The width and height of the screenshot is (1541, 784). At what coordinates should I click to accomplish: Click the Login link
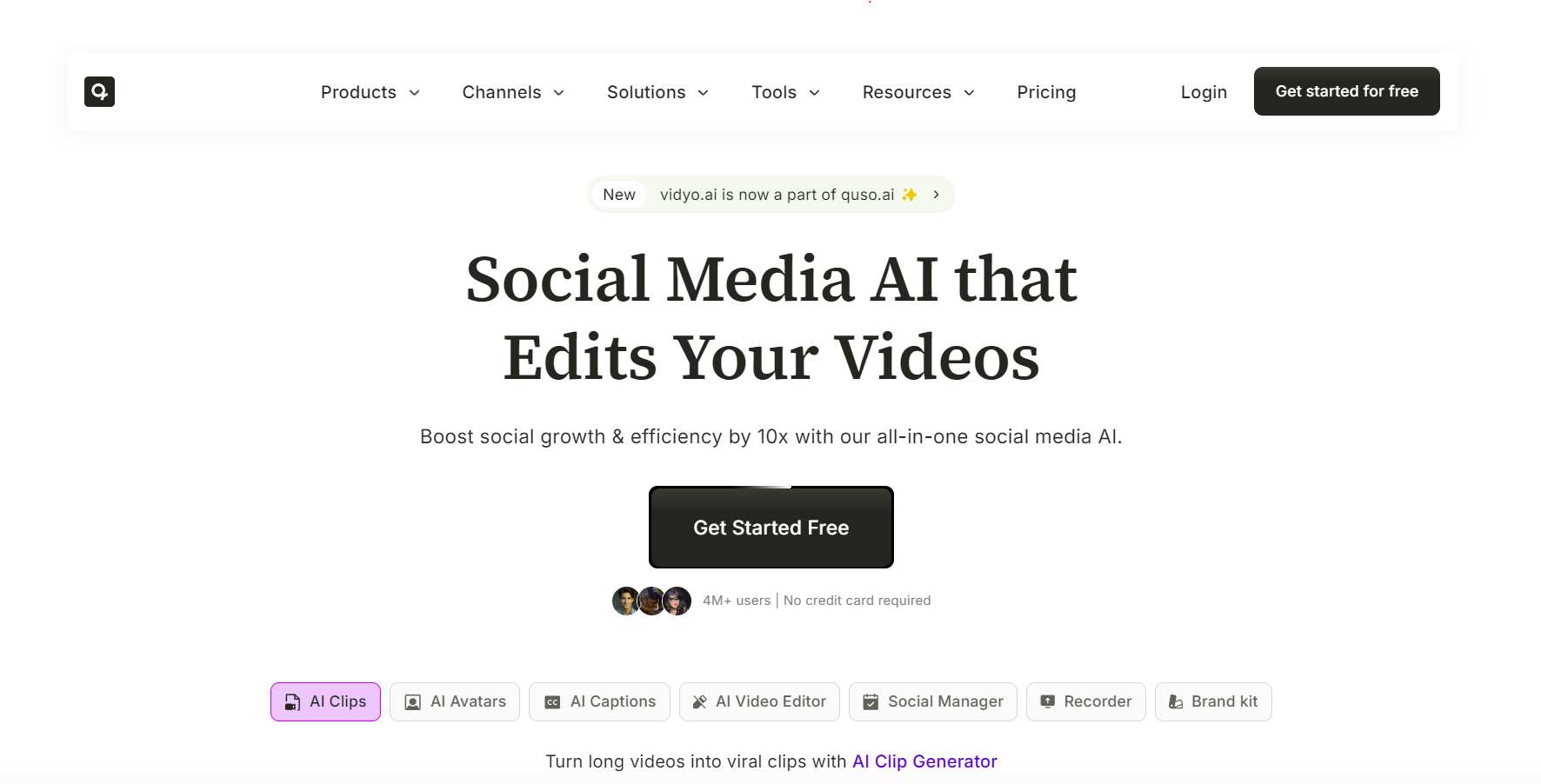(x=1204, y=92)
